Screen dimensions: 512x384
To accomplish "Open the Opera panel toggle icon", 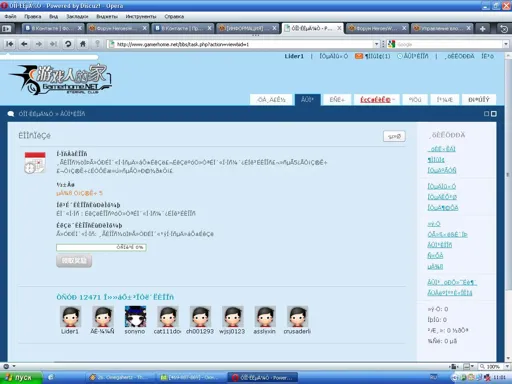I will (x=6, y=29).
